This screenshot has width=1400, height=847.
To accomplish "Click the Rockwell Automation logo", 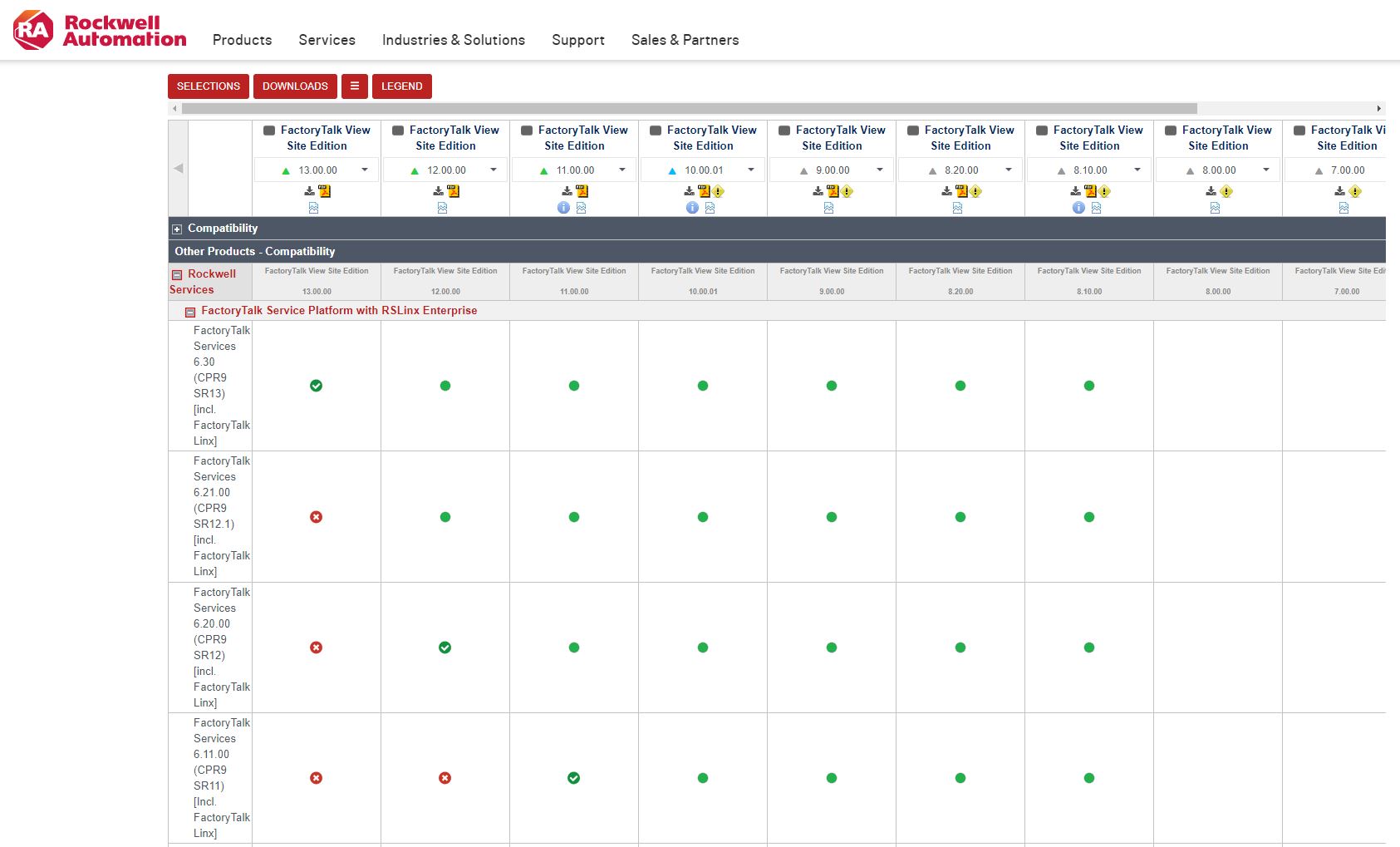I will (x=100, y=31).
